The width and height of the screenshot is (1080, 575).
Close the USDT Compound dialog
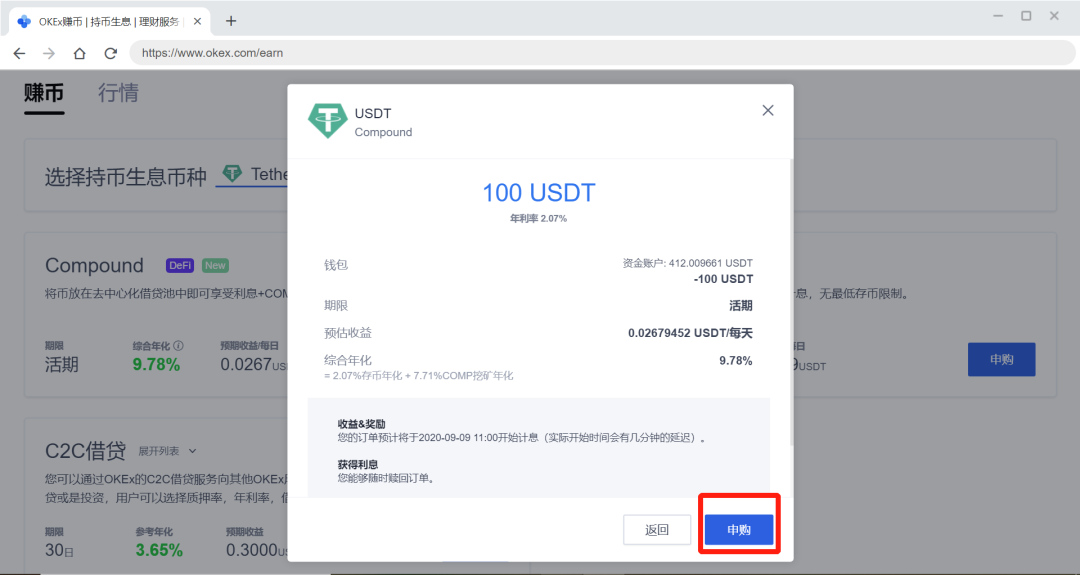point(768,111)
